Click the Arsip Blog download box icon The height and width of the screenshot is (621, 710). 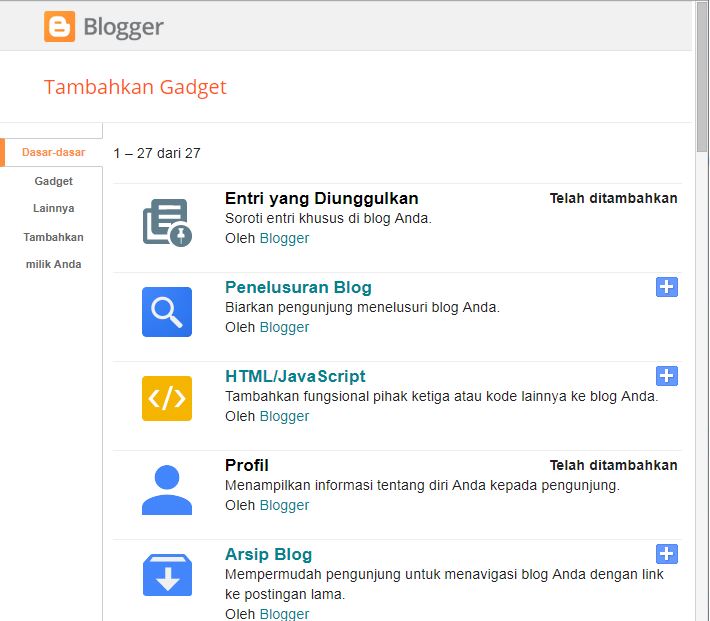[167, 575]
